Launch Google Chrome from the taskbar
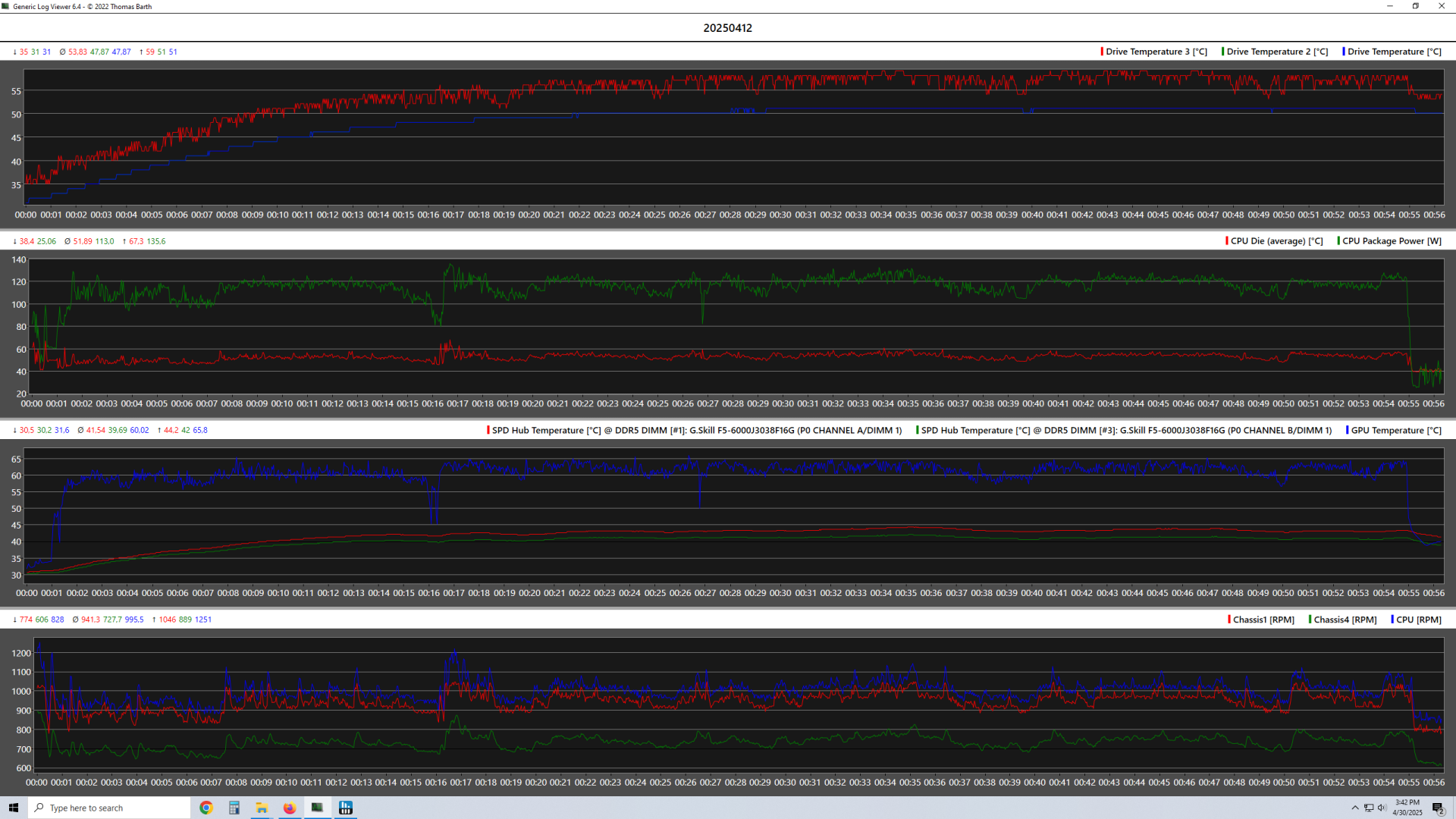This screenshot has width=1456, height=819. (x=206, y=808)
